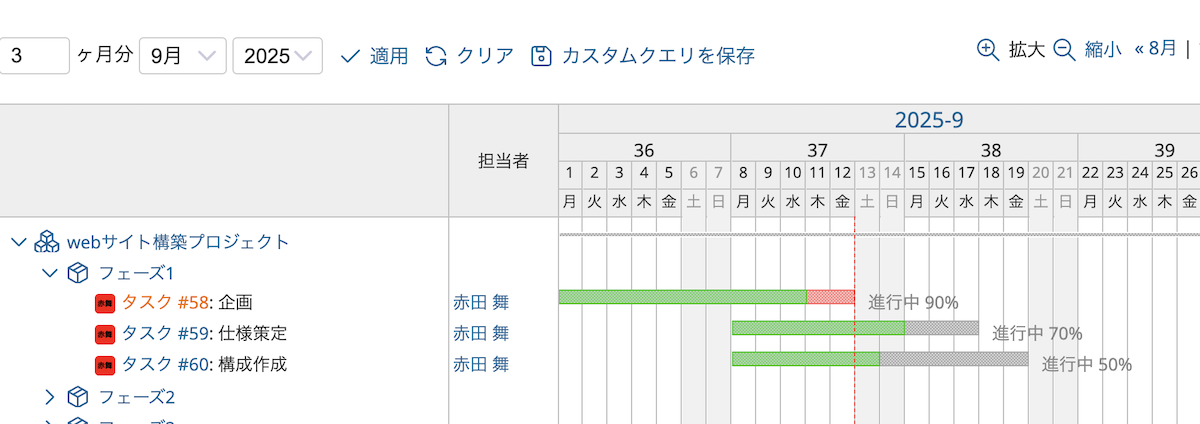Click the save custom query disk icon
The image size is (1200, 424).
[x=541, y=56]
